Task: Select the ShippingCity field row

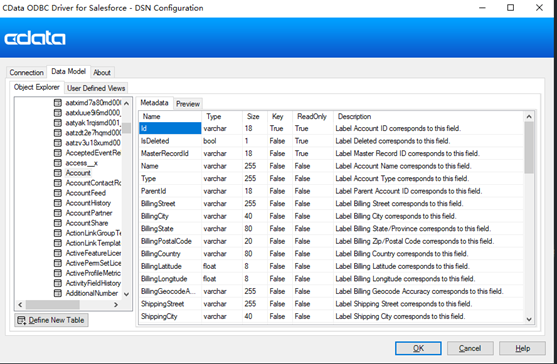Action: pyautogui.click(x=331, y=316)
